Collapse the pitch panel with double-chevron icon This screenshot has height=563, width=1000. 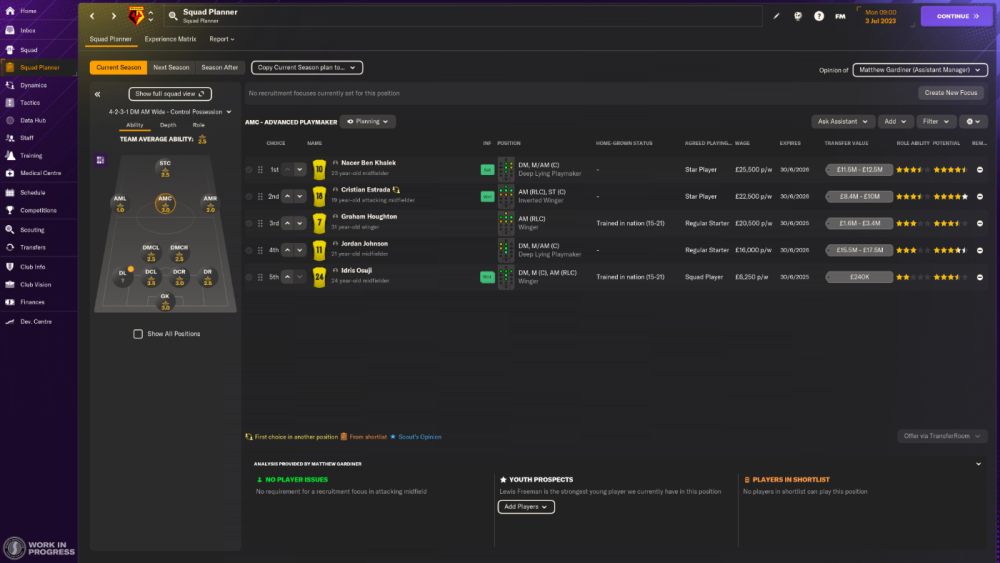click(x=98, y=94)
